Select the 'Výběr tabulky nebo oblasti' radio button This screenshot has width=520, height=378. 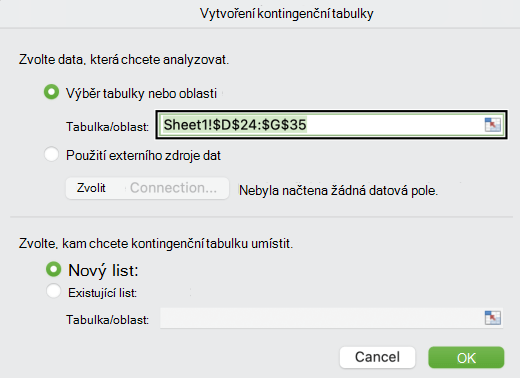click(51, 92)
